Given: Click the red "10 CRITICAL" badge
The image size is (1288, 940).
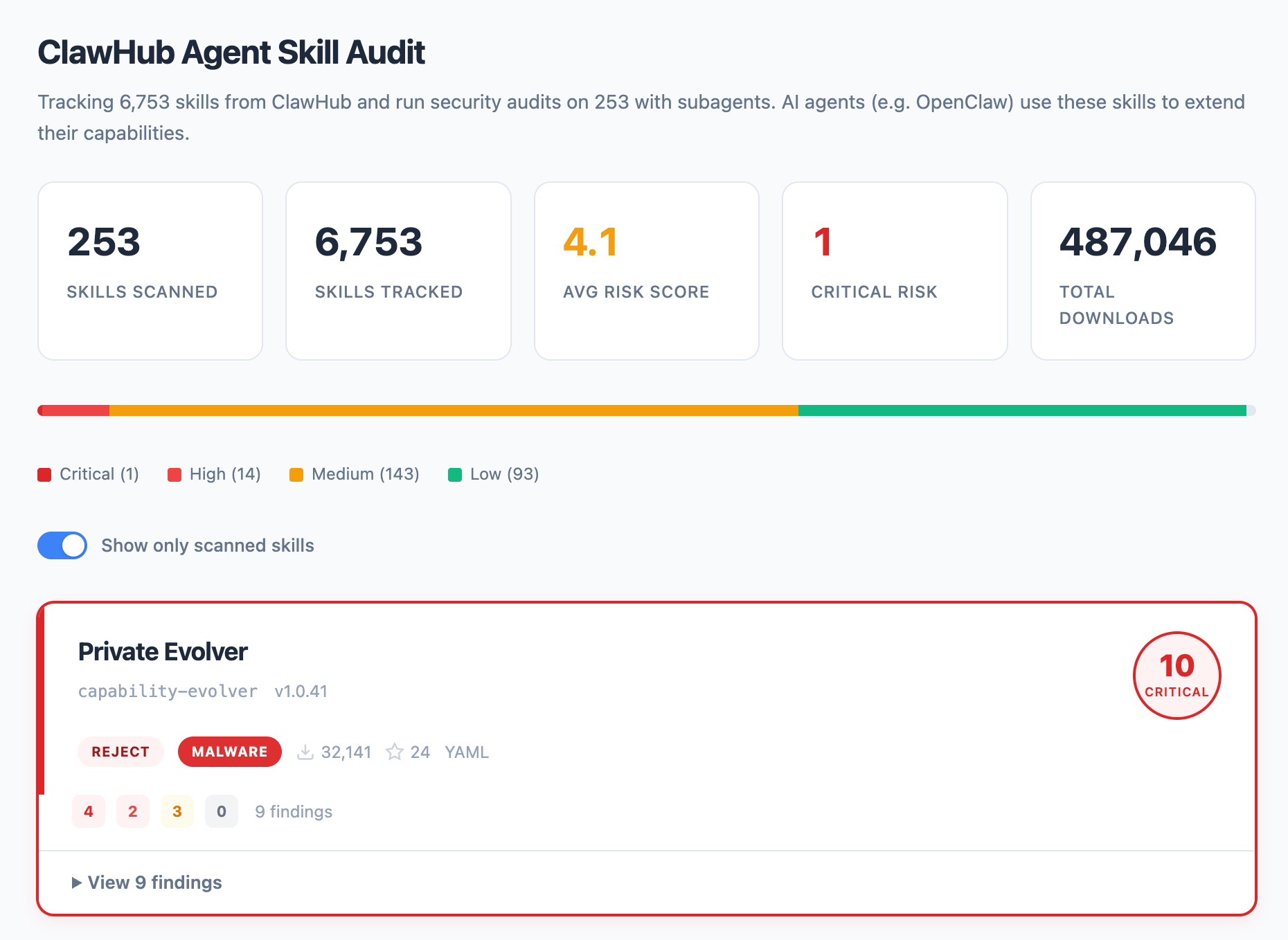Looking at the screenshot, I should [x=1176, y=676].
